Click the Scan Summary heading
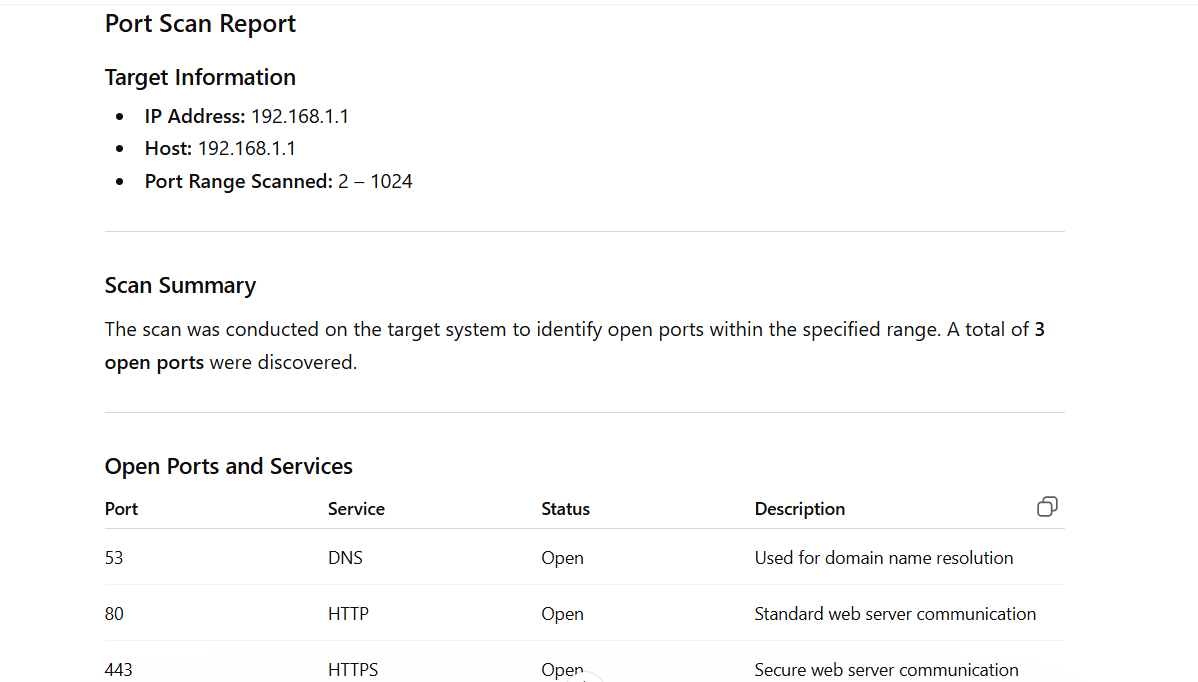Image resolution: width=1198 pixels, height=682 pixels. [x=180, y=286]
